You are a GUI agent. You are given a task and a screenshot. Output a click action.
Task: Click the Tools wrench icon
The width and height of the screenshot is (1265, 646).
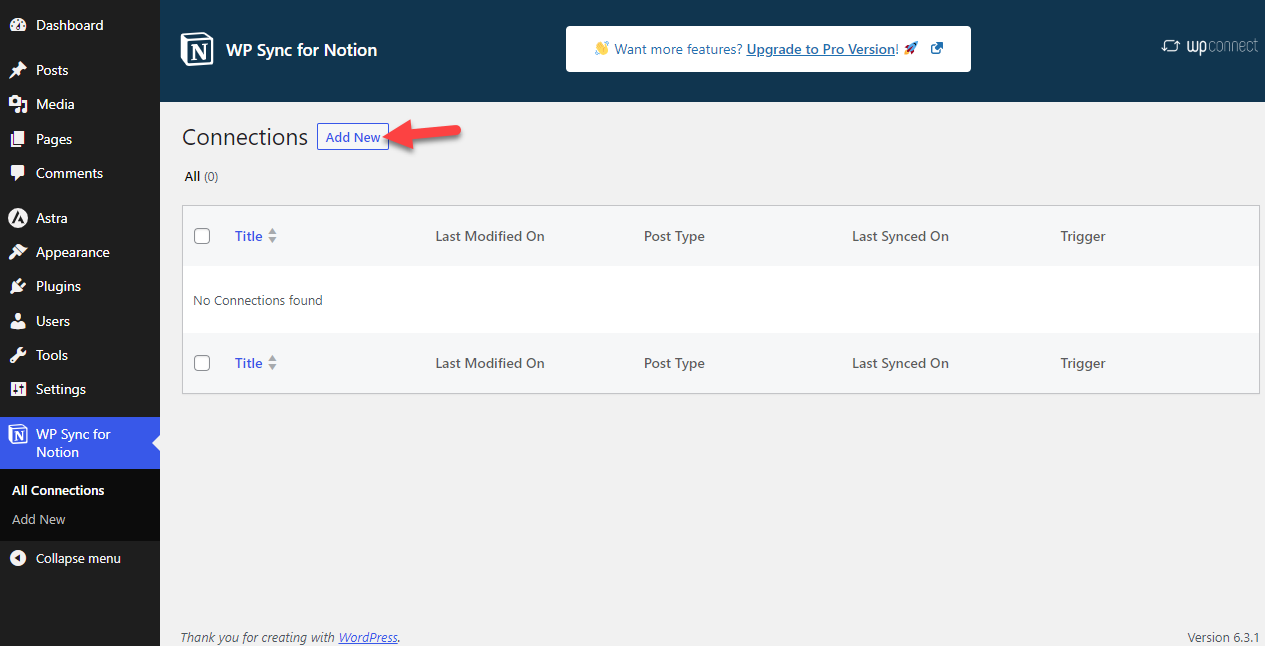tap(18, 355)
